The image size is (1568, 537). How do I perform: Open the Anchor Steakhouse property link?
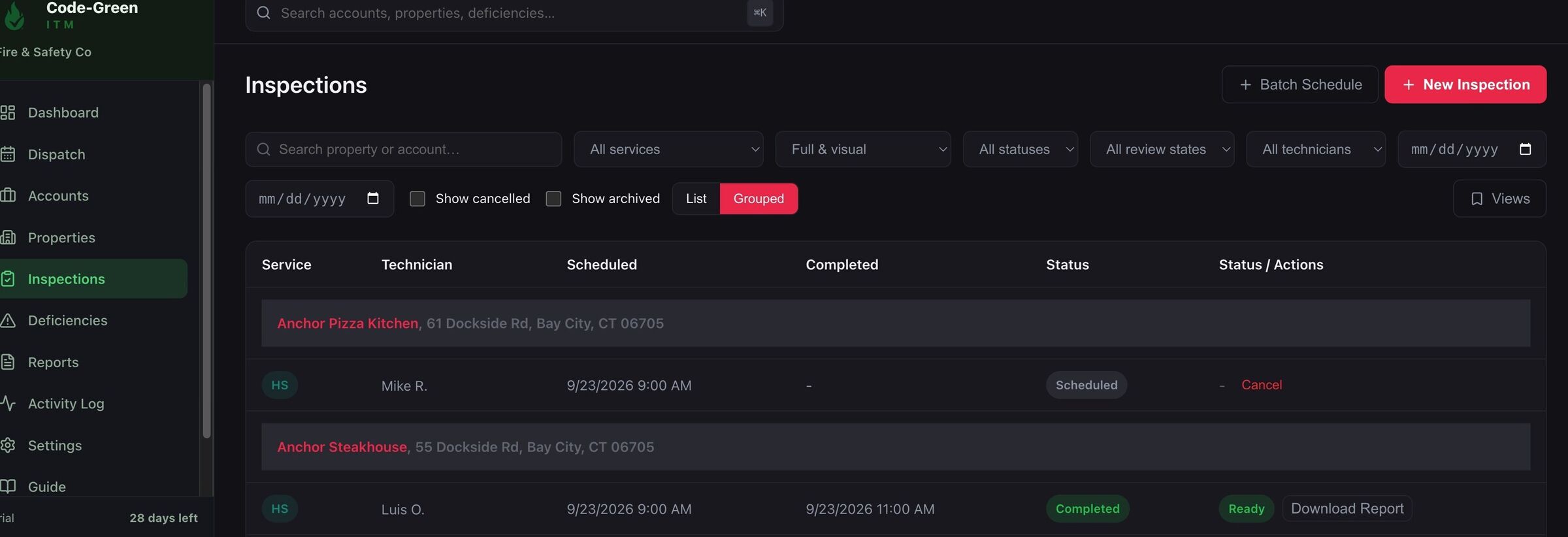(342, 447)
